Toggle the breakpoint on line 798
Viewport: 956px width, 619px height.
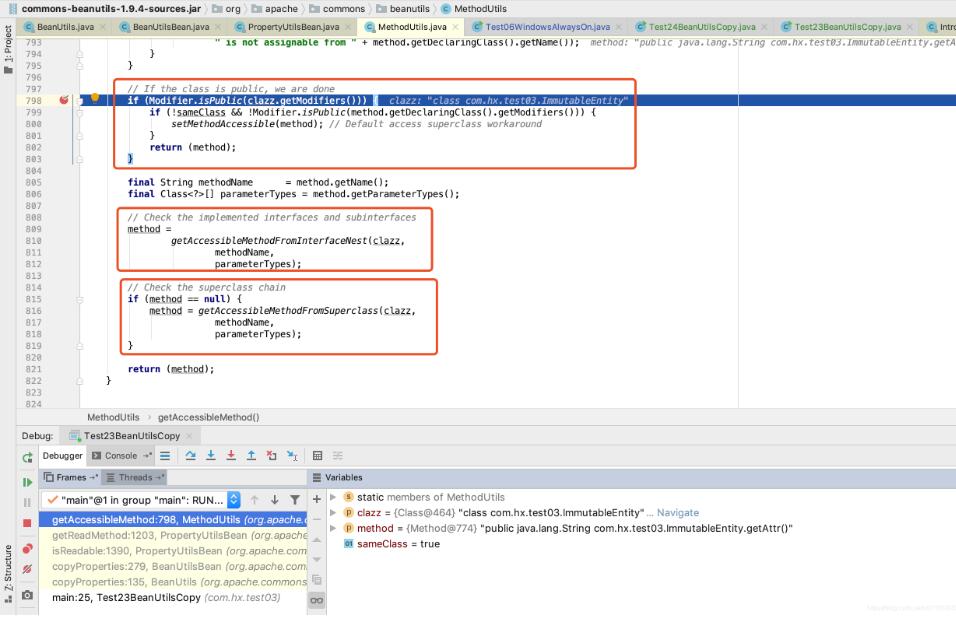[x=64, y=101]
